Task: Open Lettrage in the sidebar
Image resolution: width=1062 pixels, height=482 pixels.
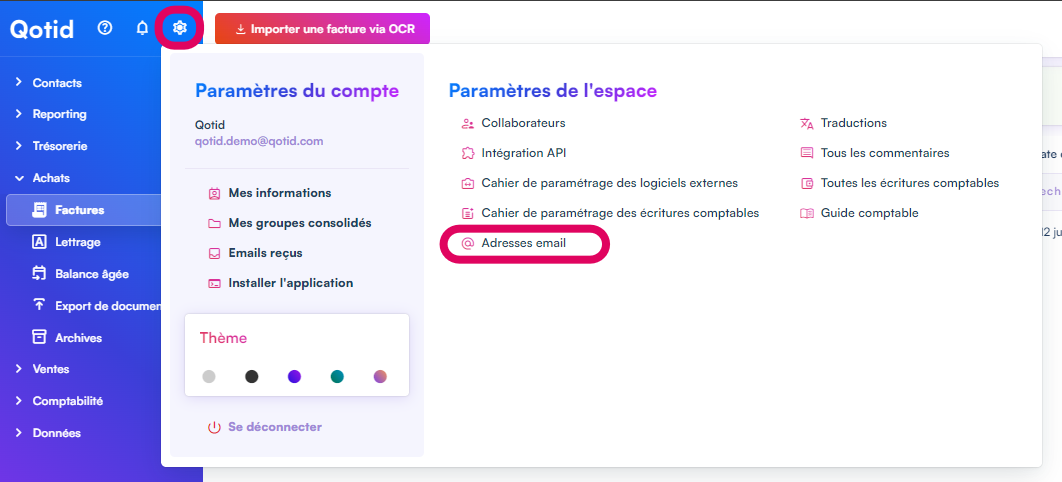Action: click(77, 242)
